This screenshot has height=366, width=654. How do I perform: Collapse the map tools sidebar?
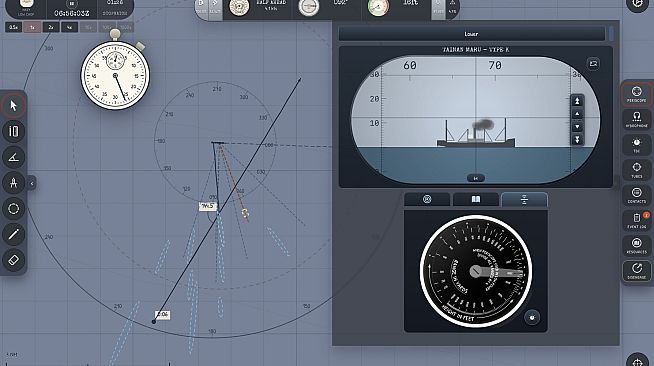[32, 183]
